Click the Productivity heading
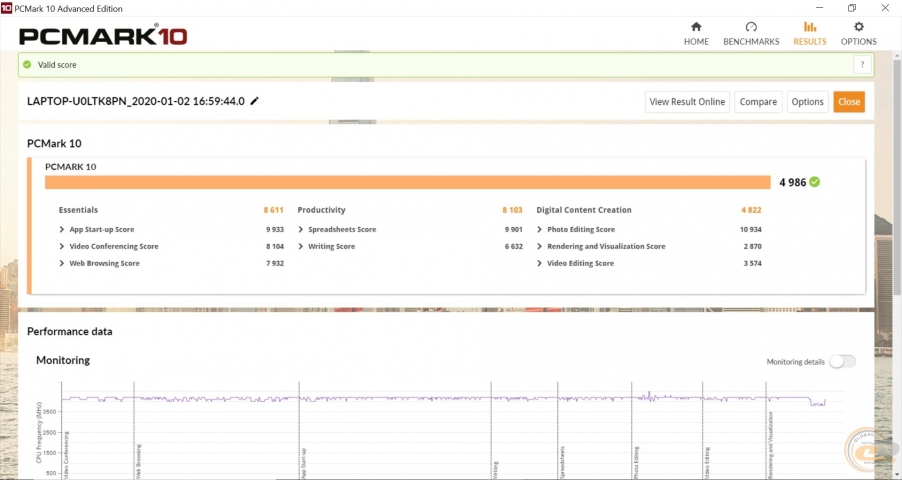 [322, 210]
